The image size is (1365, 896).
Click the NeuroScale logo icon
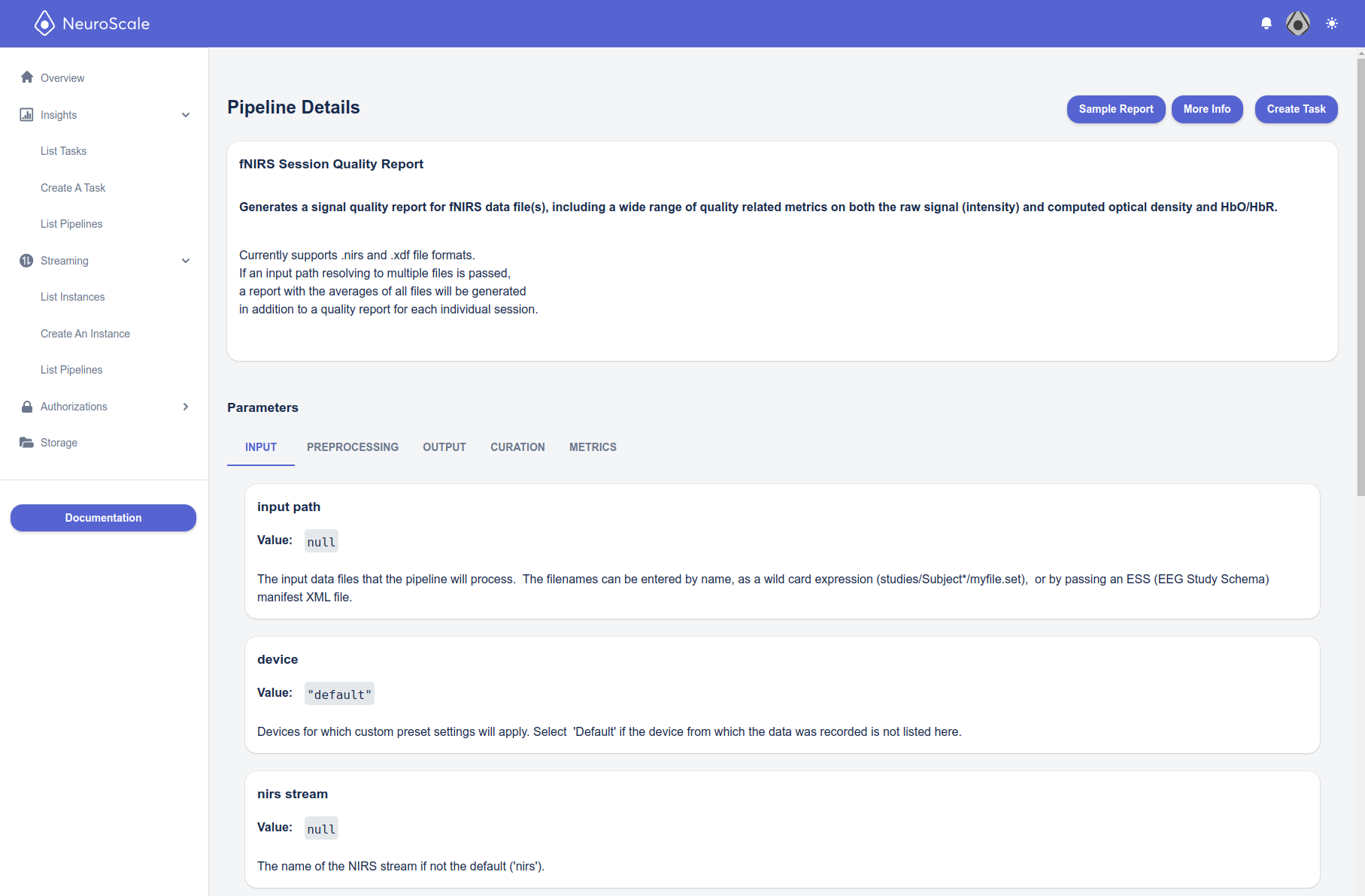click(44, 23)
